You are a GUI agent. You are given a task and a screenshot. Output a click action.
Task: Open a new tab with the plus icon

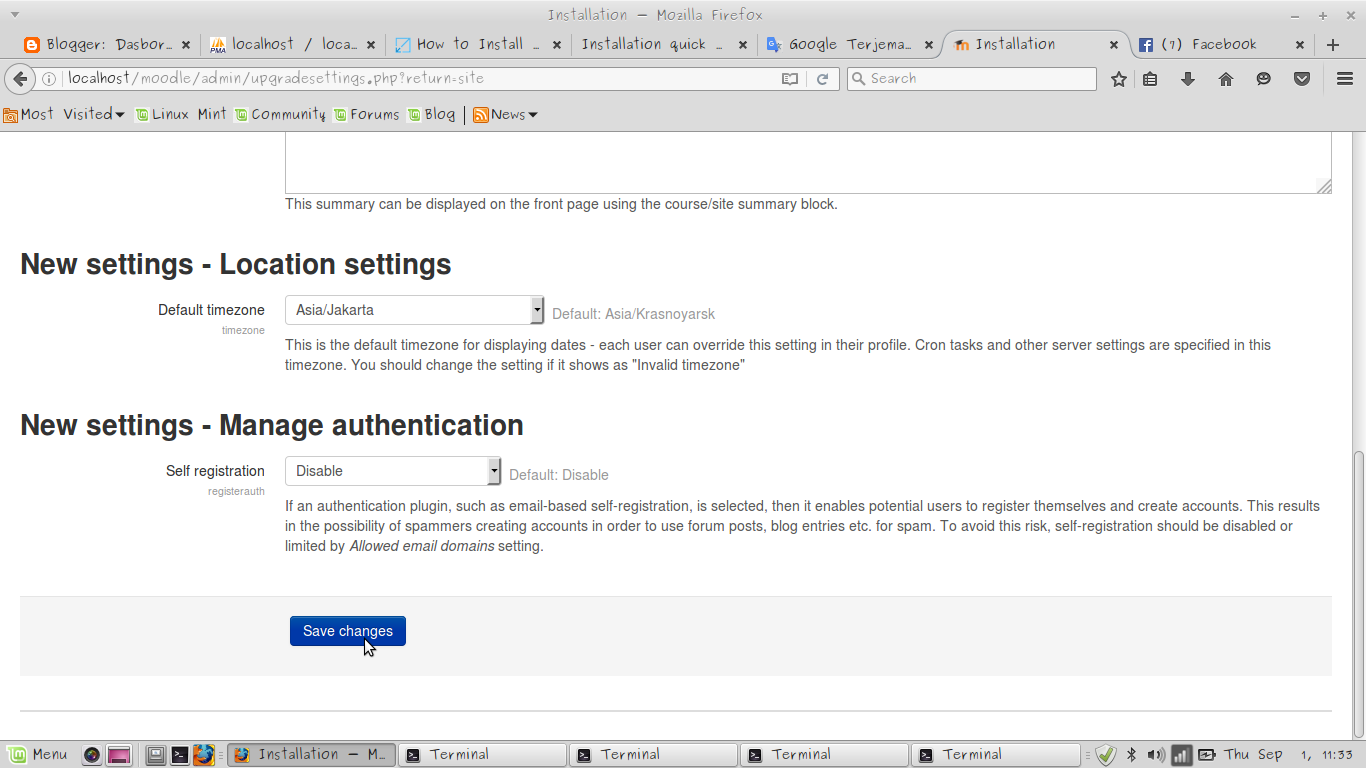(1333, 45)
